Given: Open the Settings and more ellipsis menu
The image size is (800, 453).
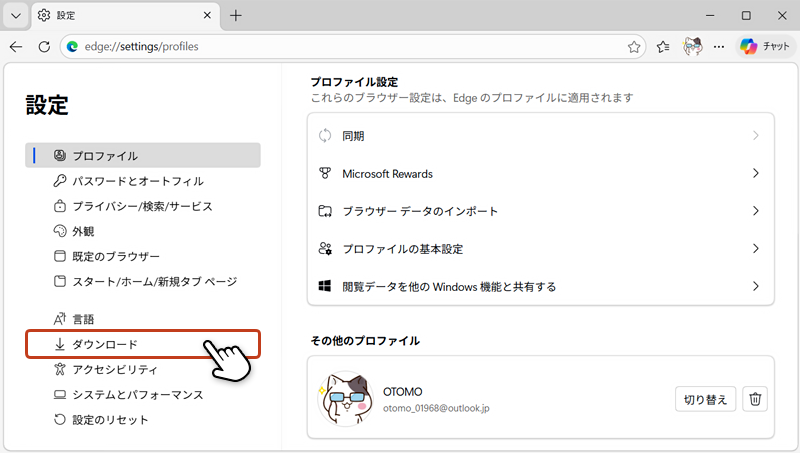Looking at the screenshot, I should click(719, 47).
